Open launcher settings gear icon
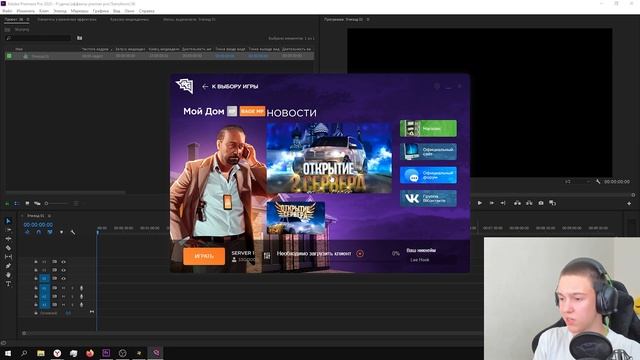The height and width of the screenshot is (360, 640). coord(437,86)
